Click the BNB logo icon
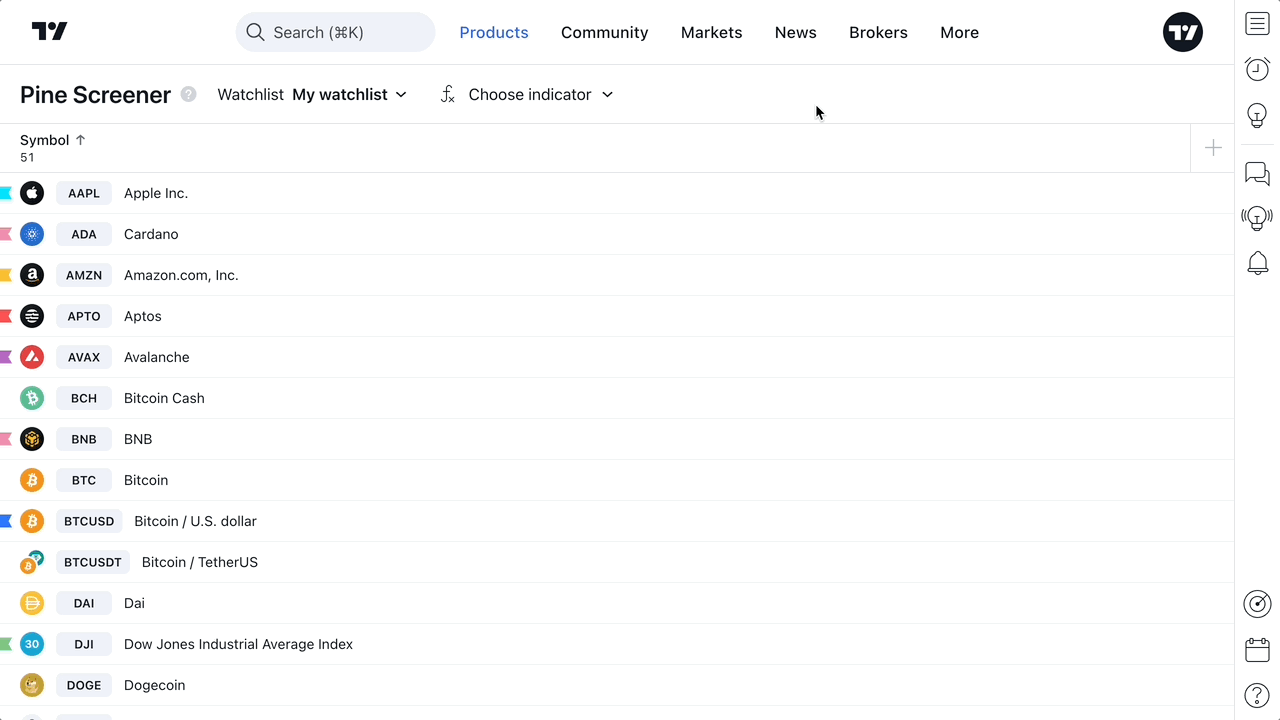 click(32, 439)
